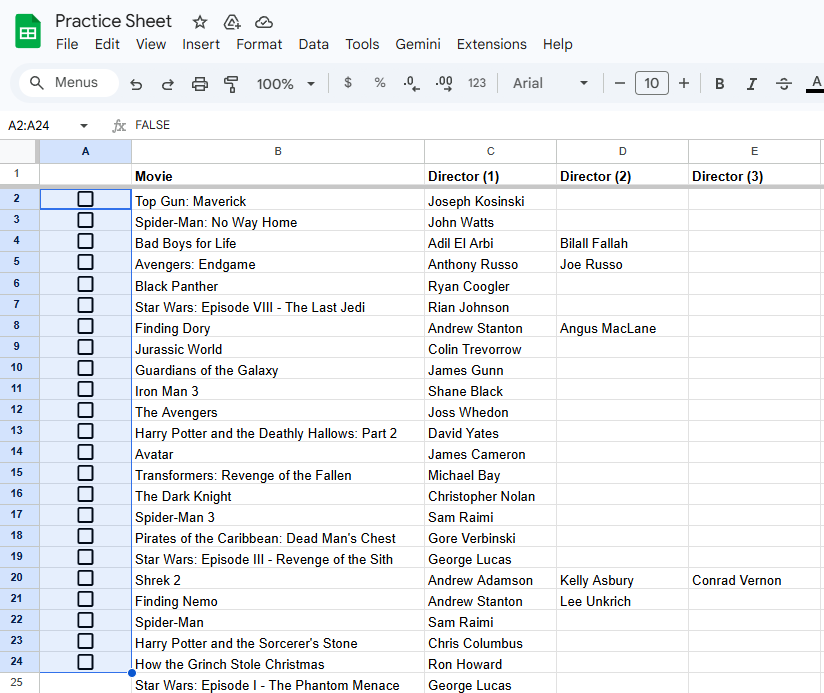
Task: Click the Practice Sheet title to rename
Action: (x=114, y=21)
